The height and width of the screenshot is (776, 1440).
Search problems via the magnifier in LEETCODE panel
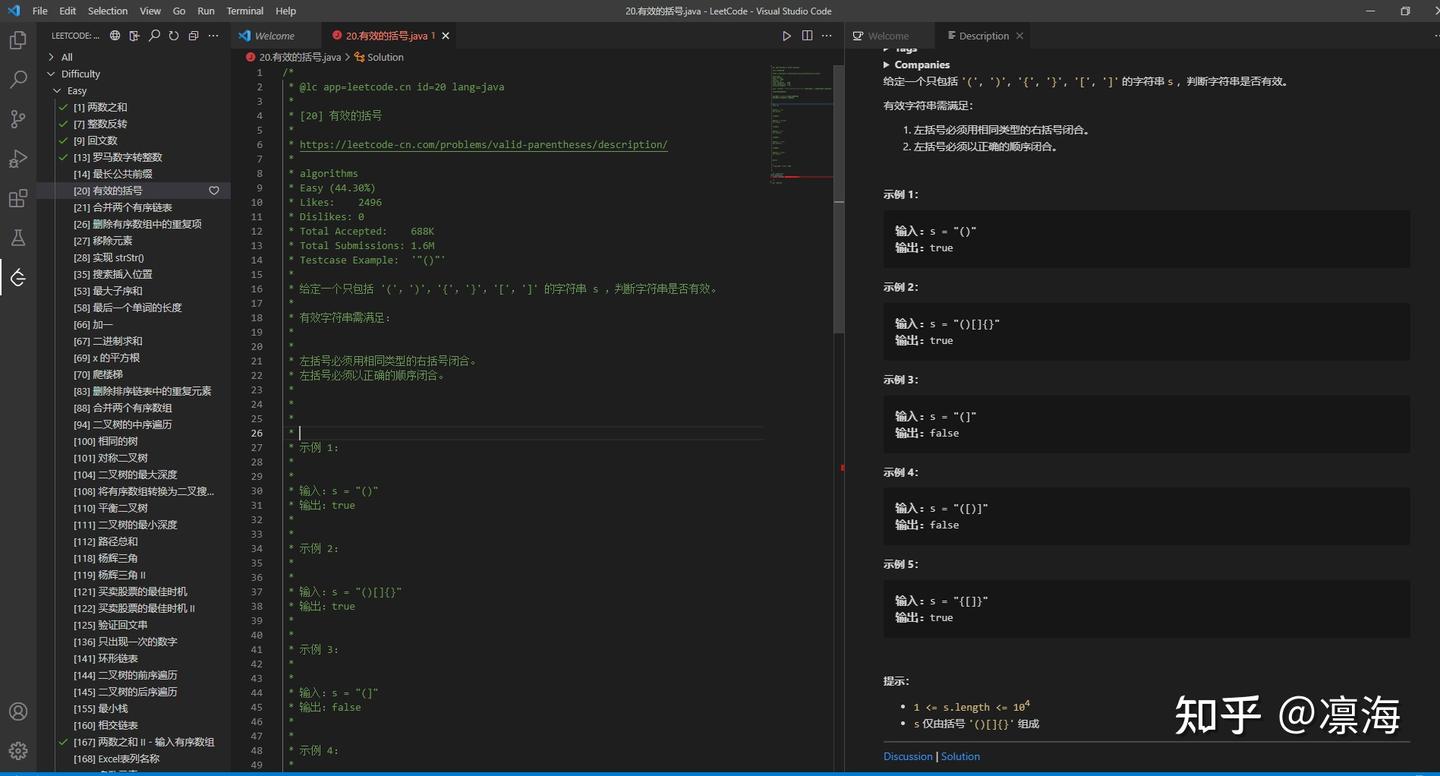pyautogui.click(x=154, y=35)
